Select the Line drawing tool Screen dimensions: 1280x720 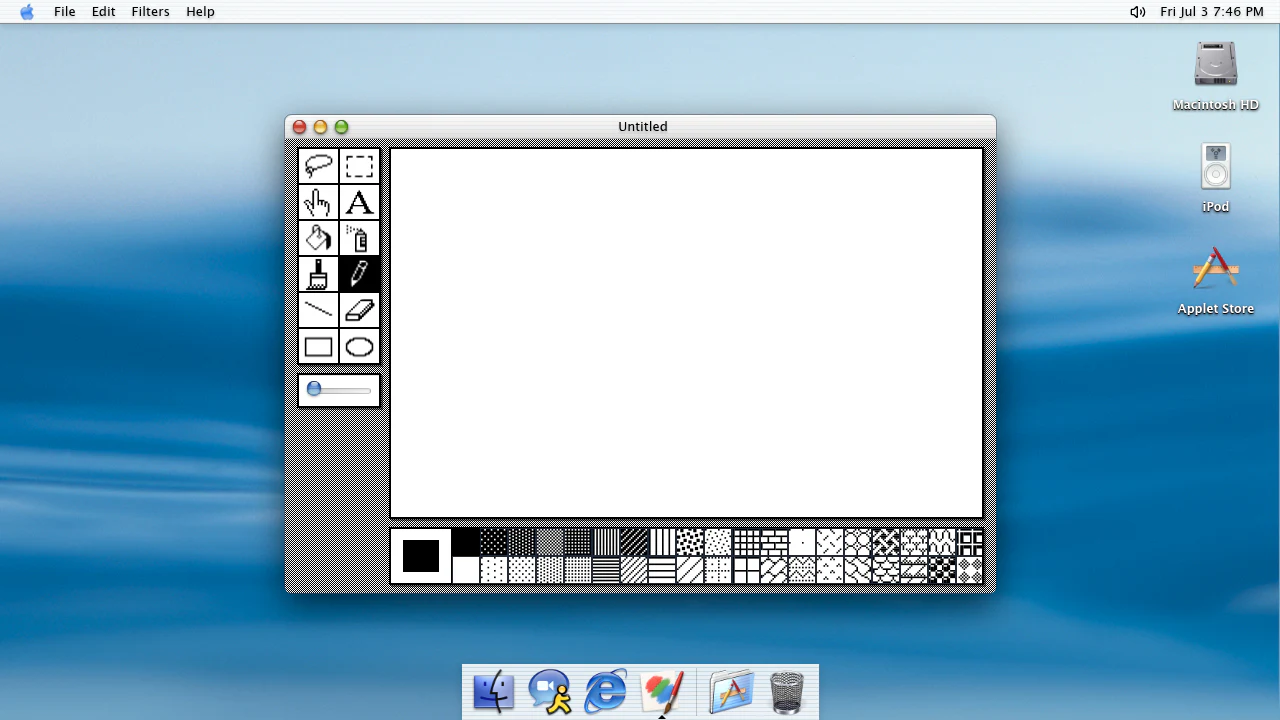click(319, 311)
